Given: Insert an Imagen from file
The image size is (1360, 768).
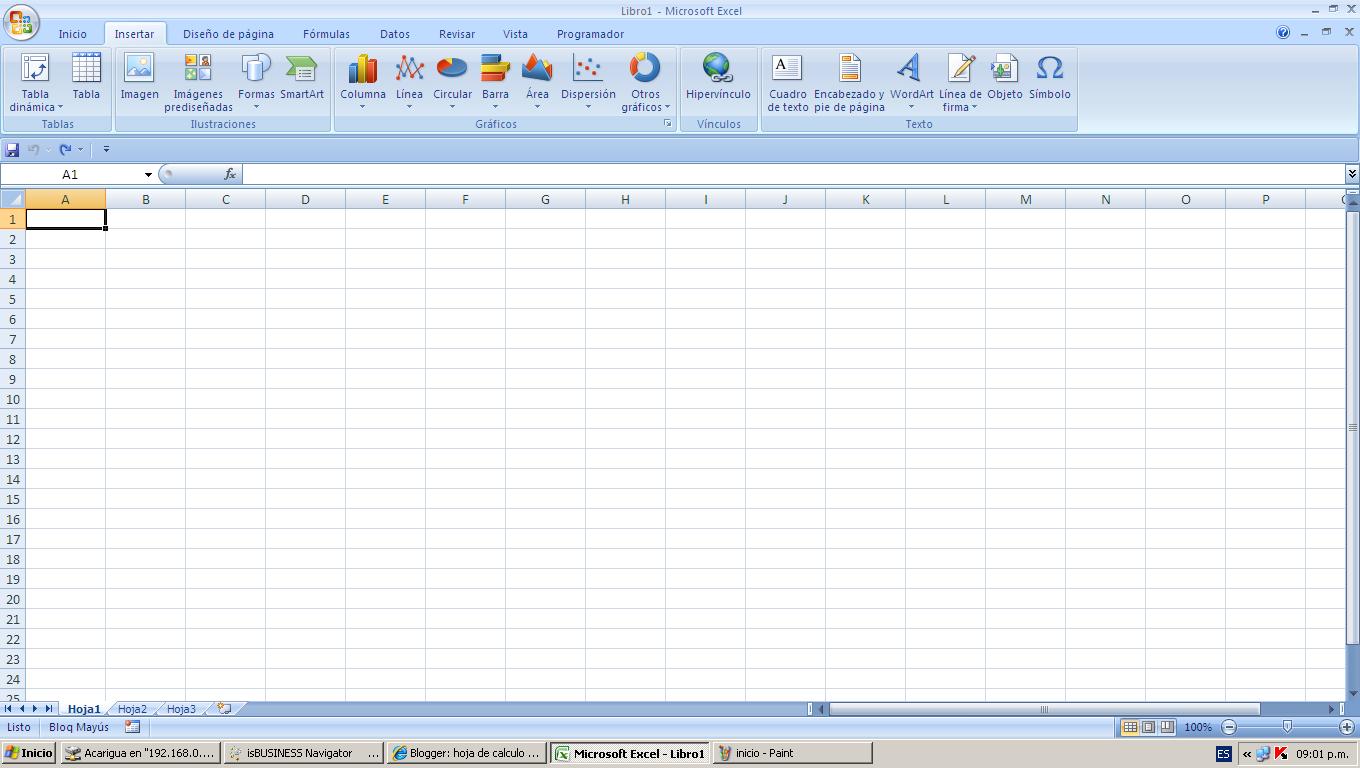Looking at the screenshot, I should 139,77.
